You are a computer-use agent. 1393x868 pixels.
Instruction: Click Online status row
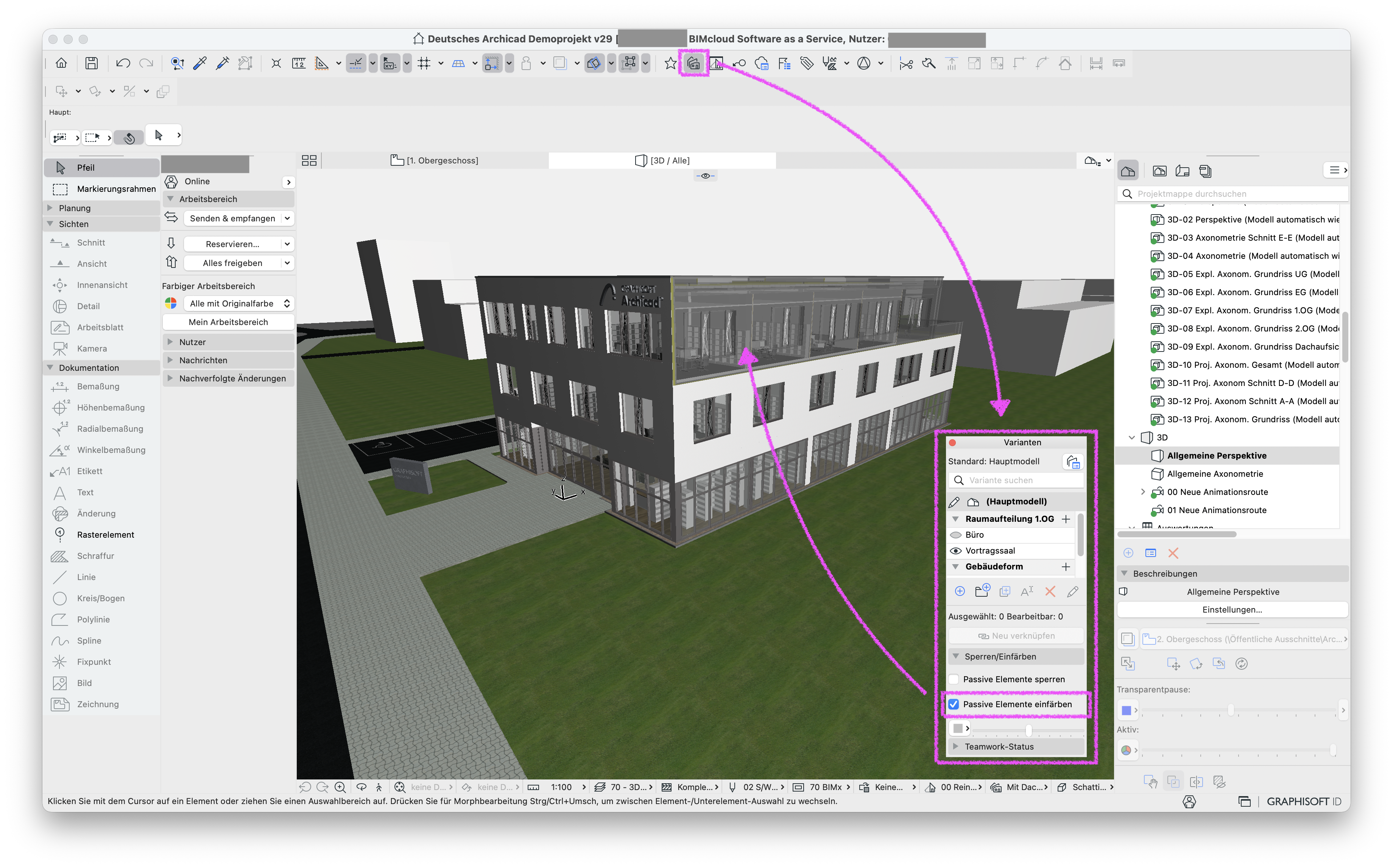tap(229, 182)
